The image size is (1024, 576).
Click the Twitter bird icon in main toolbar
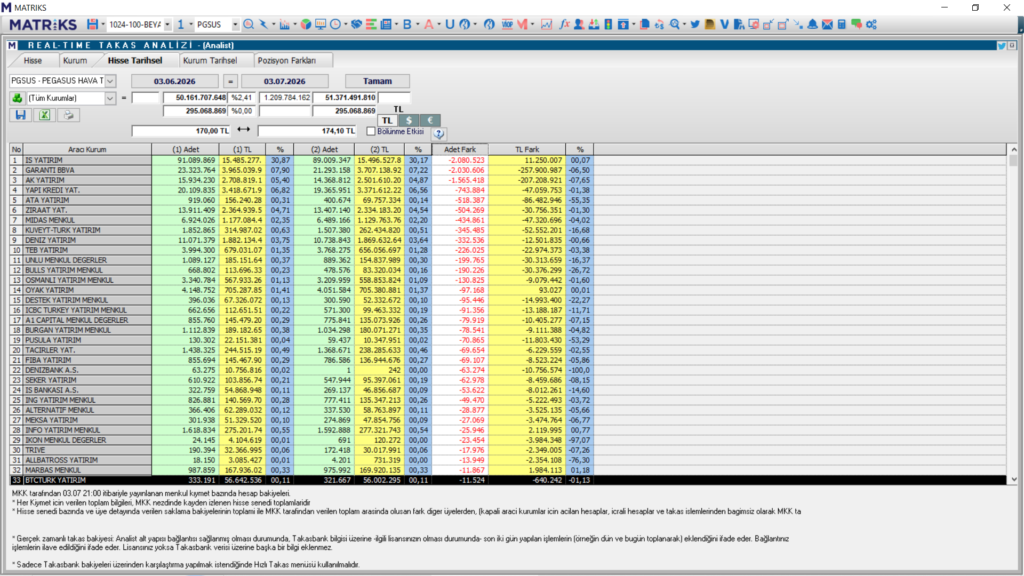[695, 24]
